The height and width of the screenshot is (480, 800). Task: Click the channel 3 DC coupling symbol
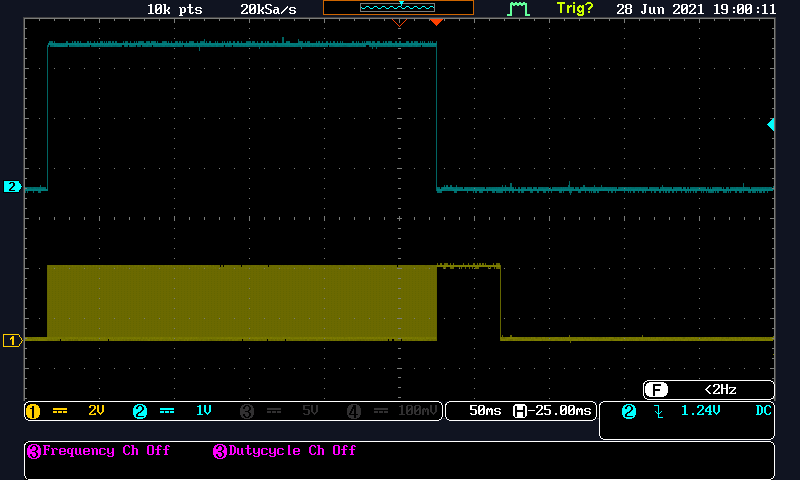click(274, 411)
